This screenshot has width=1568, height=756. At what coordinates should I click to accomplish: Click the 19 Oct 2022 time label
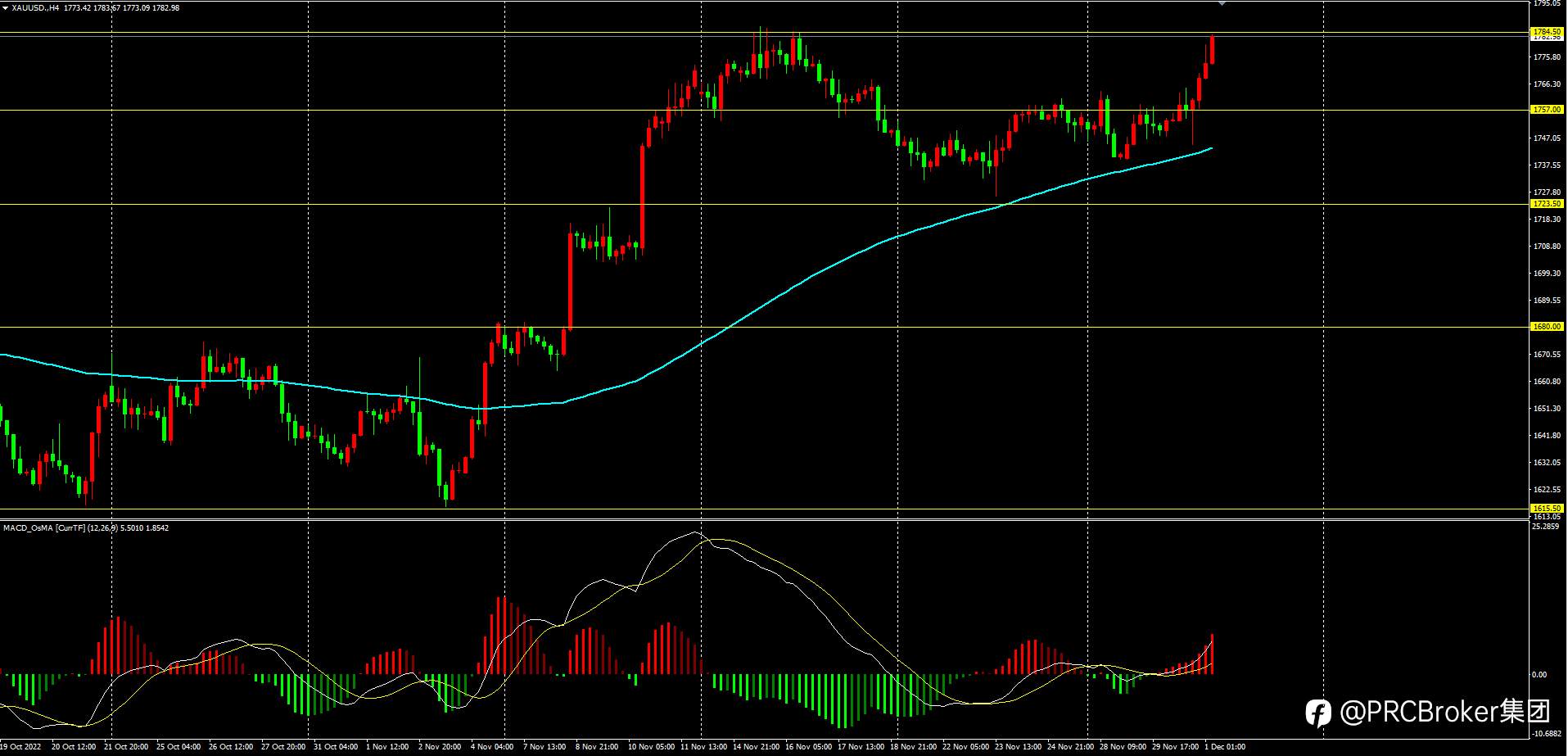point(20,747)
